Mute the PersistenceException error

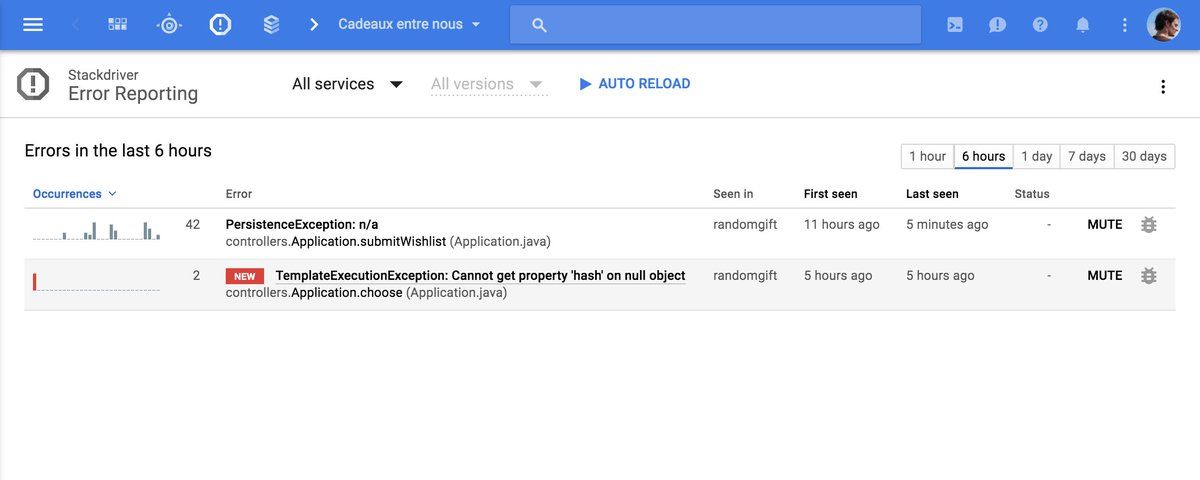pyautogui.click(x=1104, y=225)
